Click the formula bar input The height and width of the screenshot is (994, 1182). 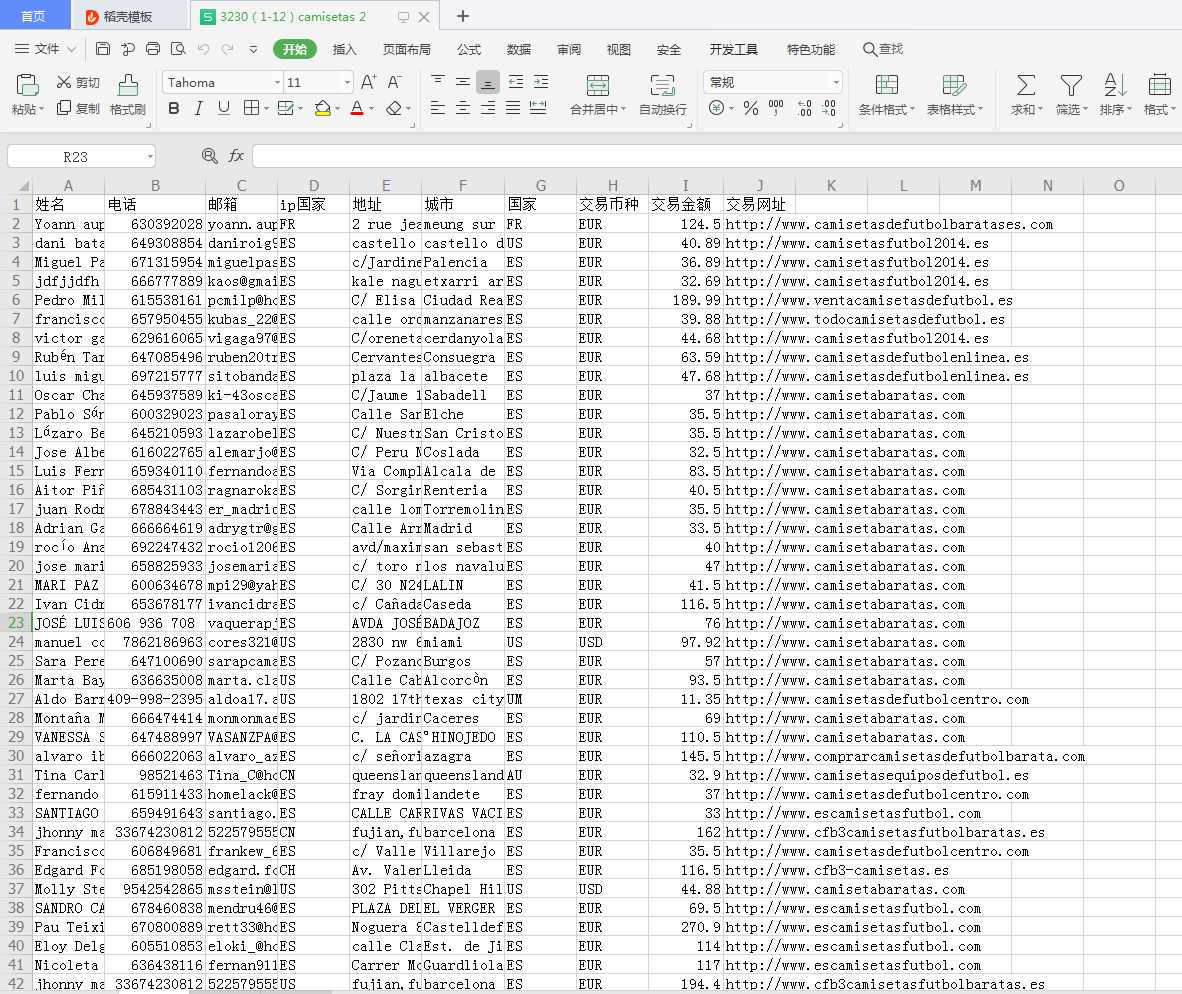click(716, 156)
